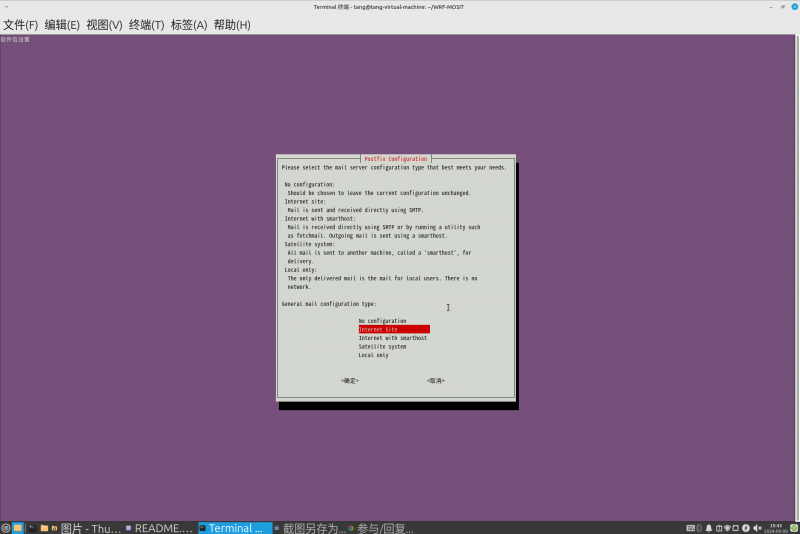Open the file manager launcher icon
Image resolution: width=800 pixels, height=534 pixels.
coord(44,527)
